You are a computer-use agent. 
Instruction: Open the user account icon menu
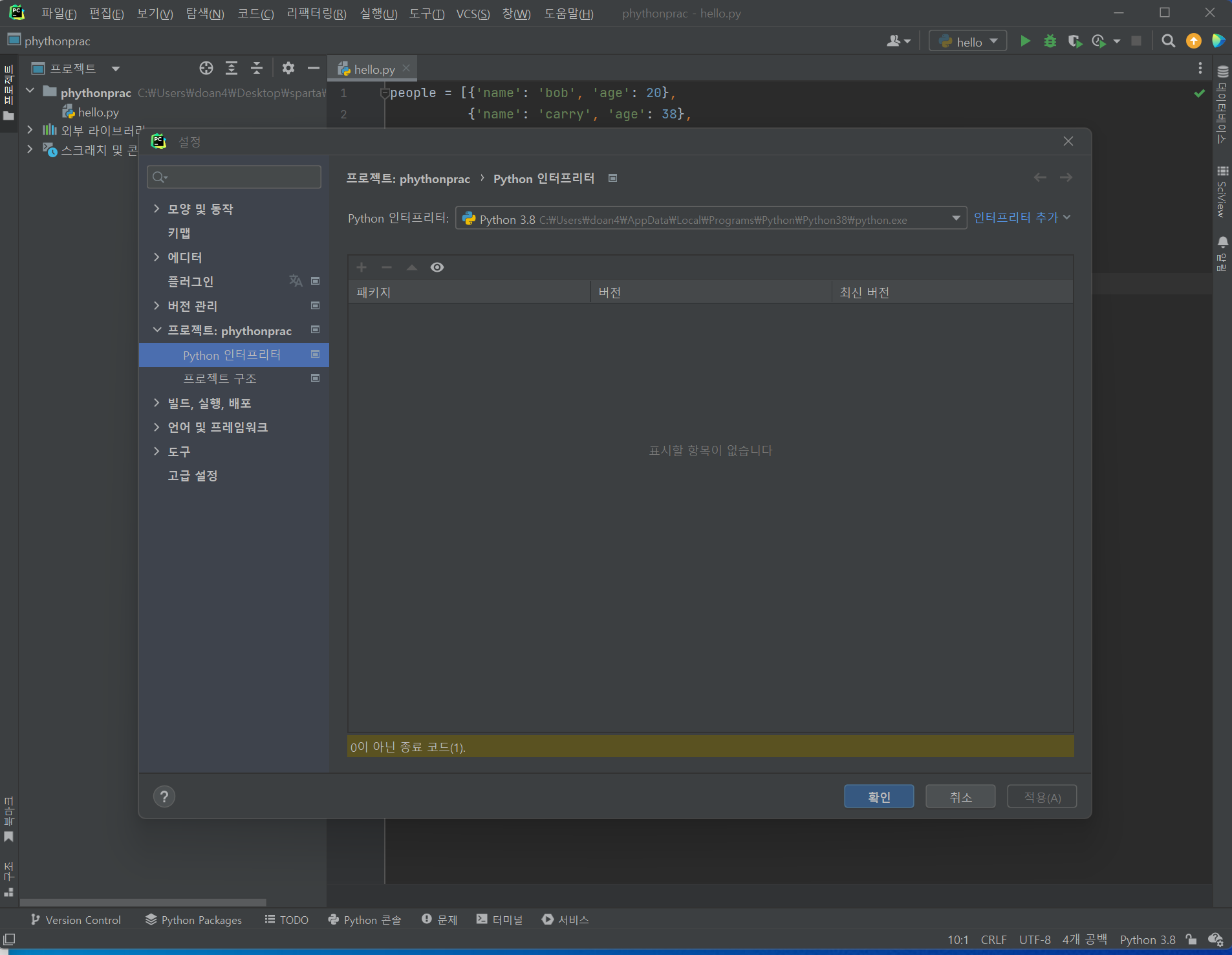pos(898,41)
